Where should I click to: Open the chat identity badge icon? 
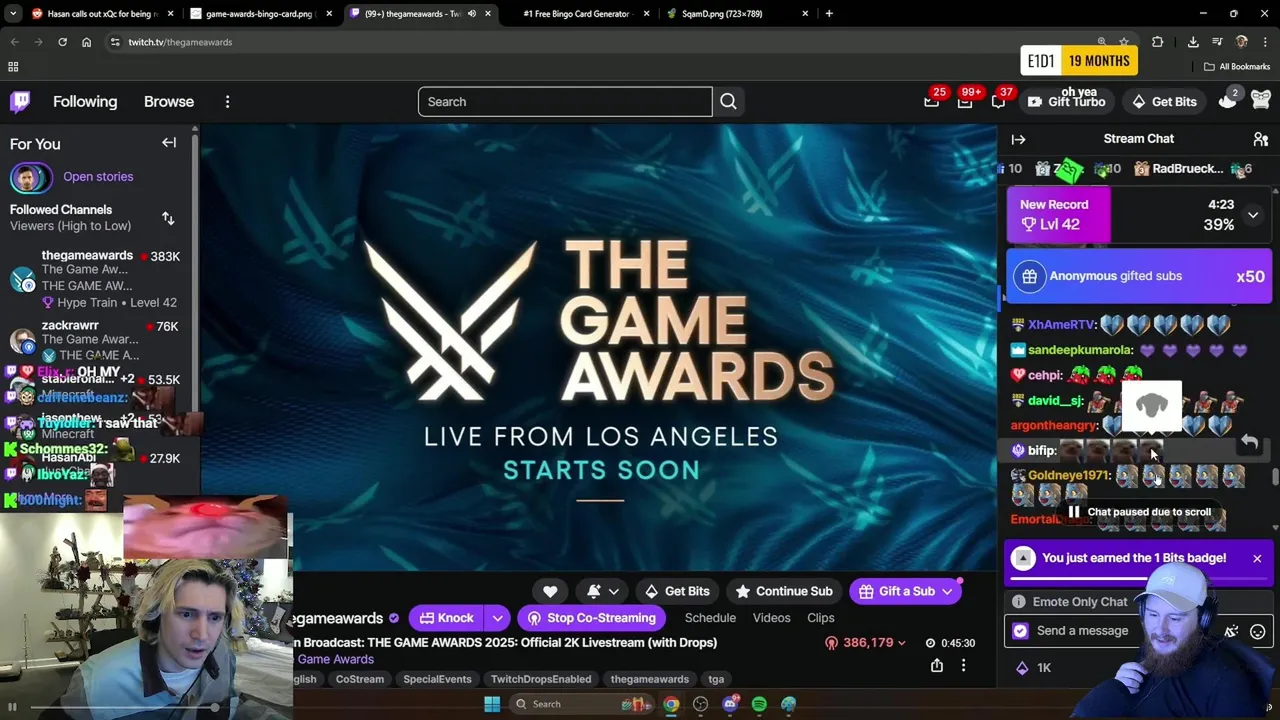click(1020, 631)
